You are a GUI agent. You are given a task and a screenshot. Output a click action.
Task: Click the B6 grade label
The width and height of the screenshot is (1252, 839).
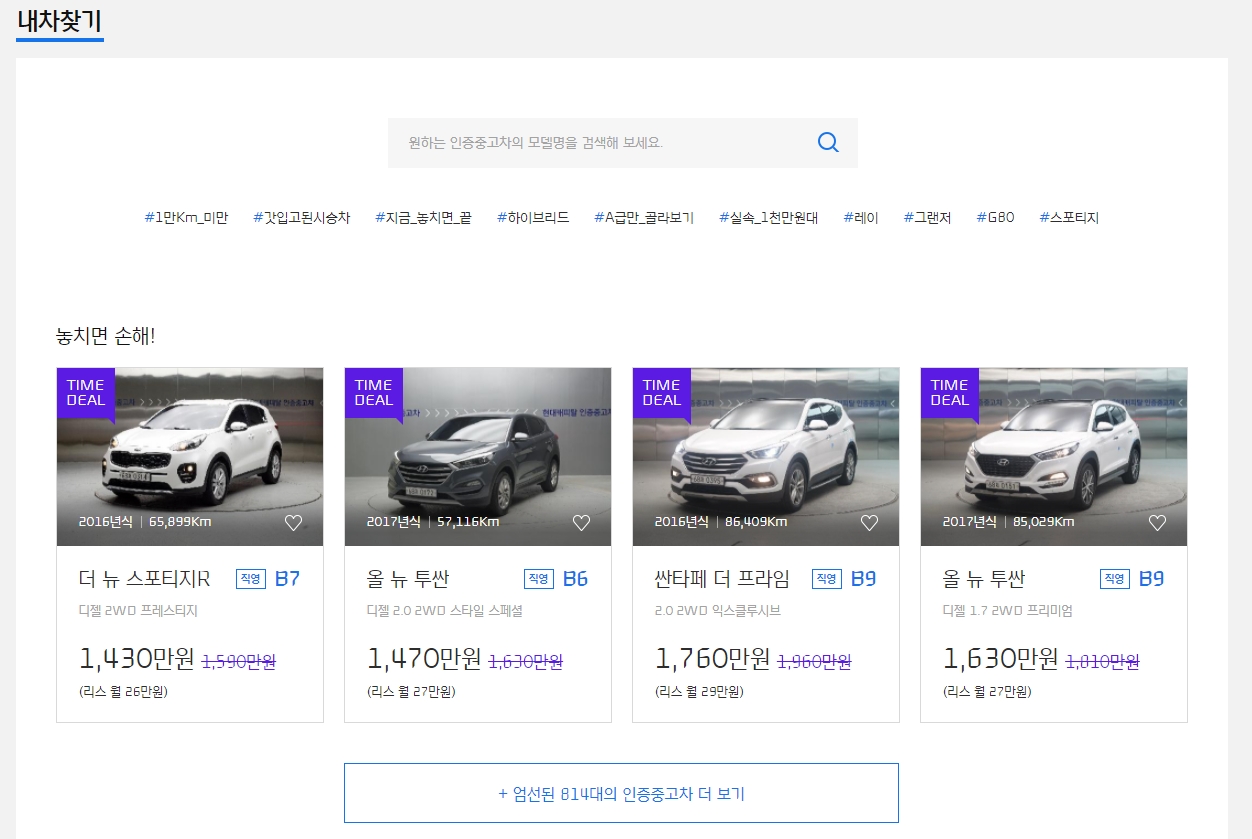575,579
